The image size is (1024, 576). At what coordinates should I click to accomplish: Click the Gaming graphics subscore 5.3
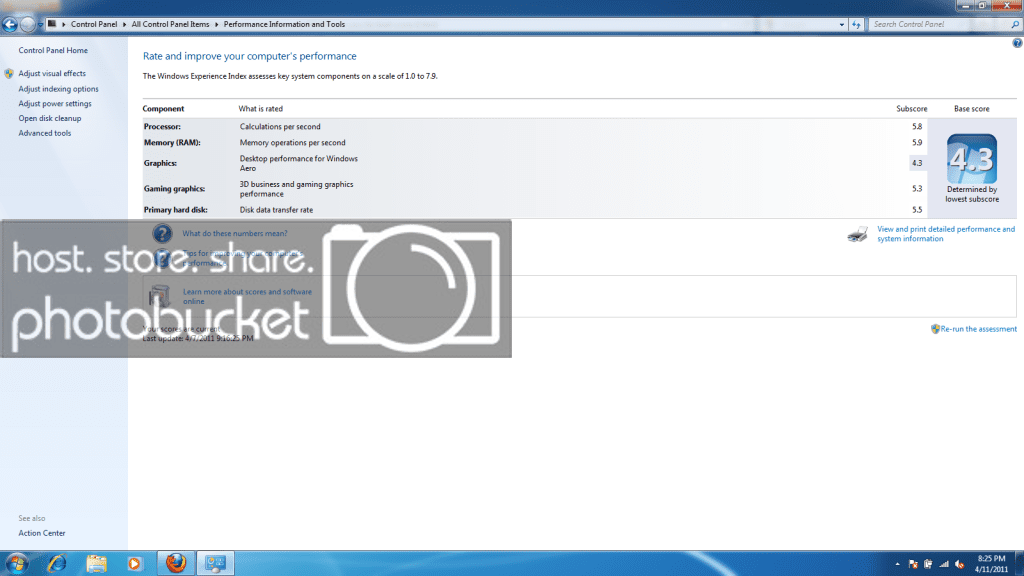tap(917, 189)
